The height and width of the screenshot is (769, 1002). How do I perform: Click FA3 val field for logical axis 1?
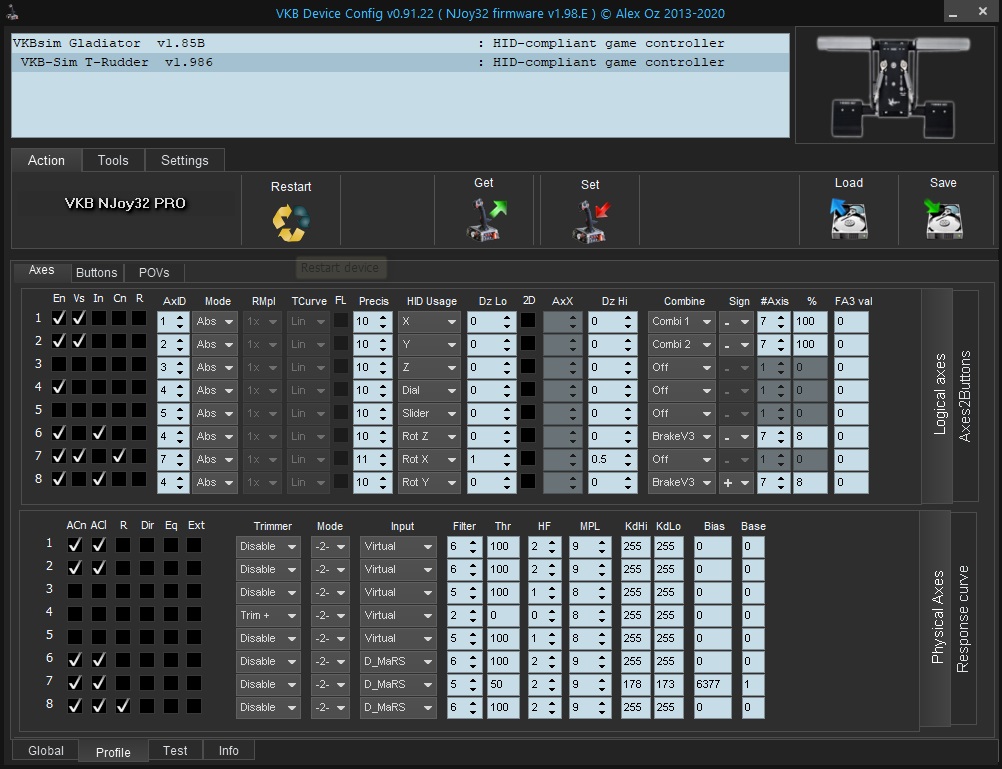click(851, 322)
